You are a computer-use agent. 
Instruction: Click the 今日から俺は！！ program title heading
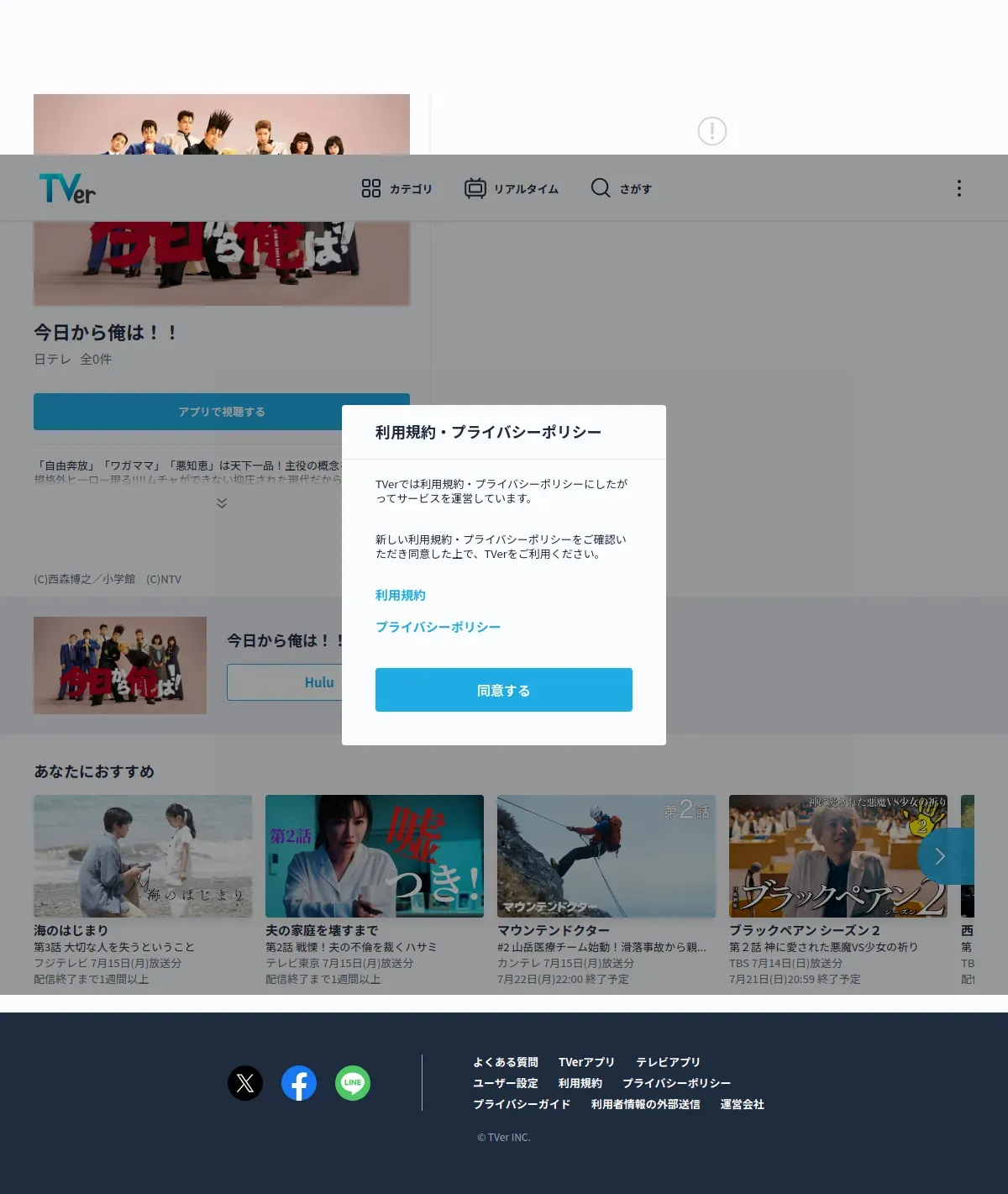click(x=106, y=333)
